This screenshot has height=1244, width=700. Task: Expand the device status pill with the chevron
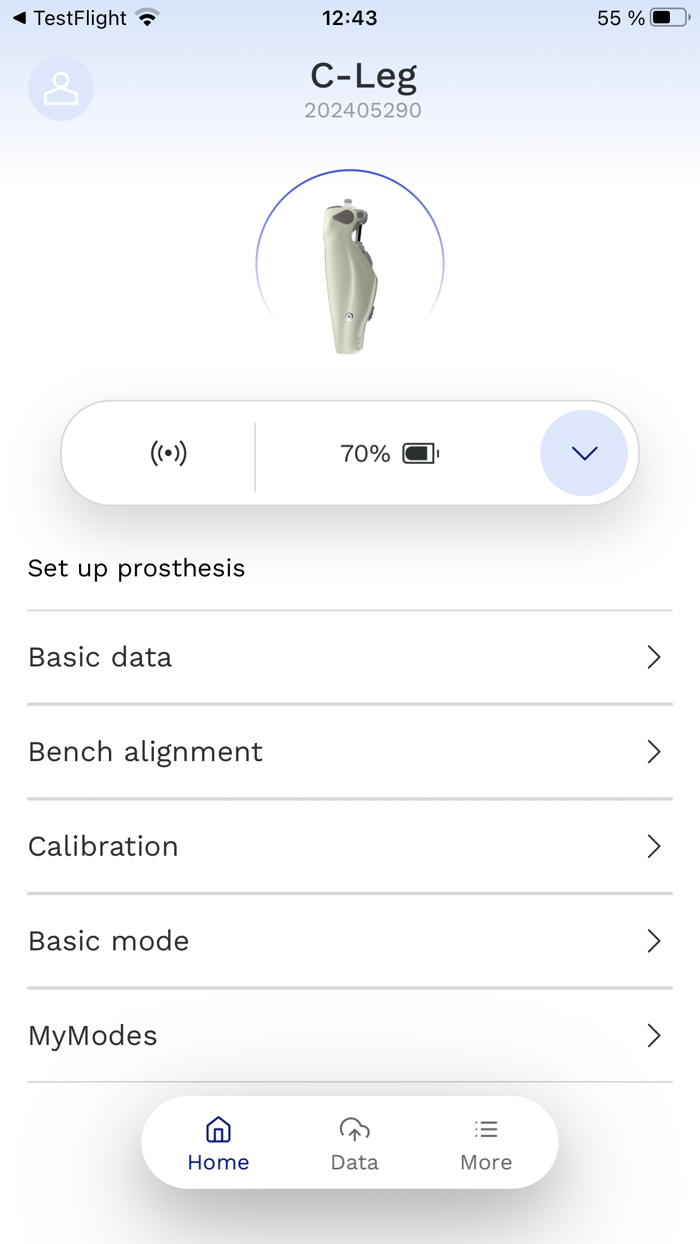pyautogui.click(x=584, y=452)
